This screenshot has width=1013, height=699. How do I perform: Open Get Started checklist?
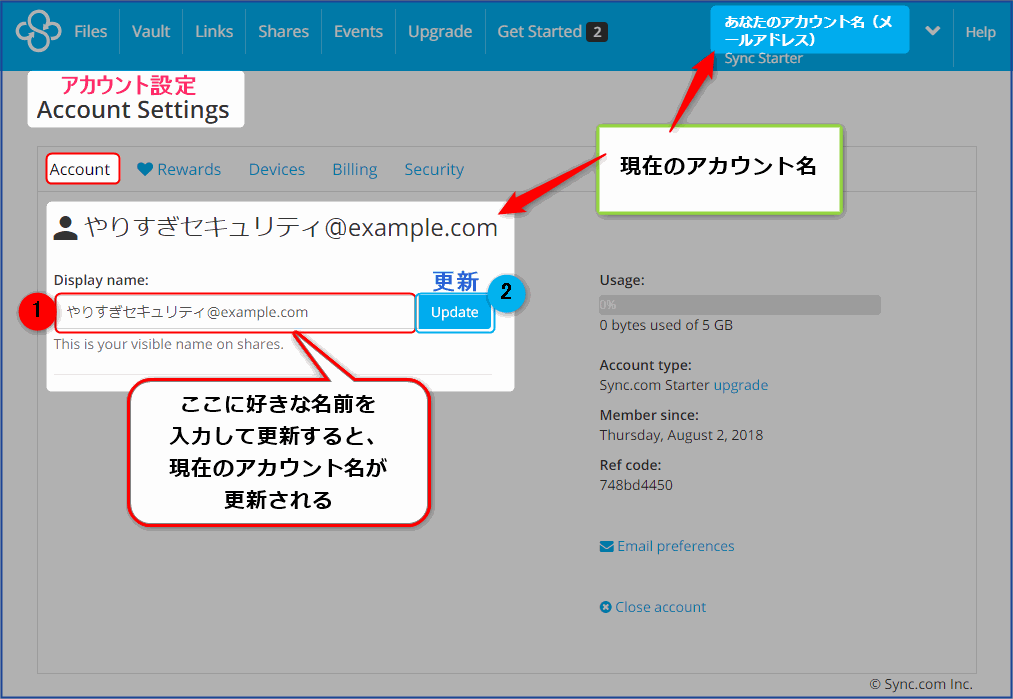coord(539,31)
